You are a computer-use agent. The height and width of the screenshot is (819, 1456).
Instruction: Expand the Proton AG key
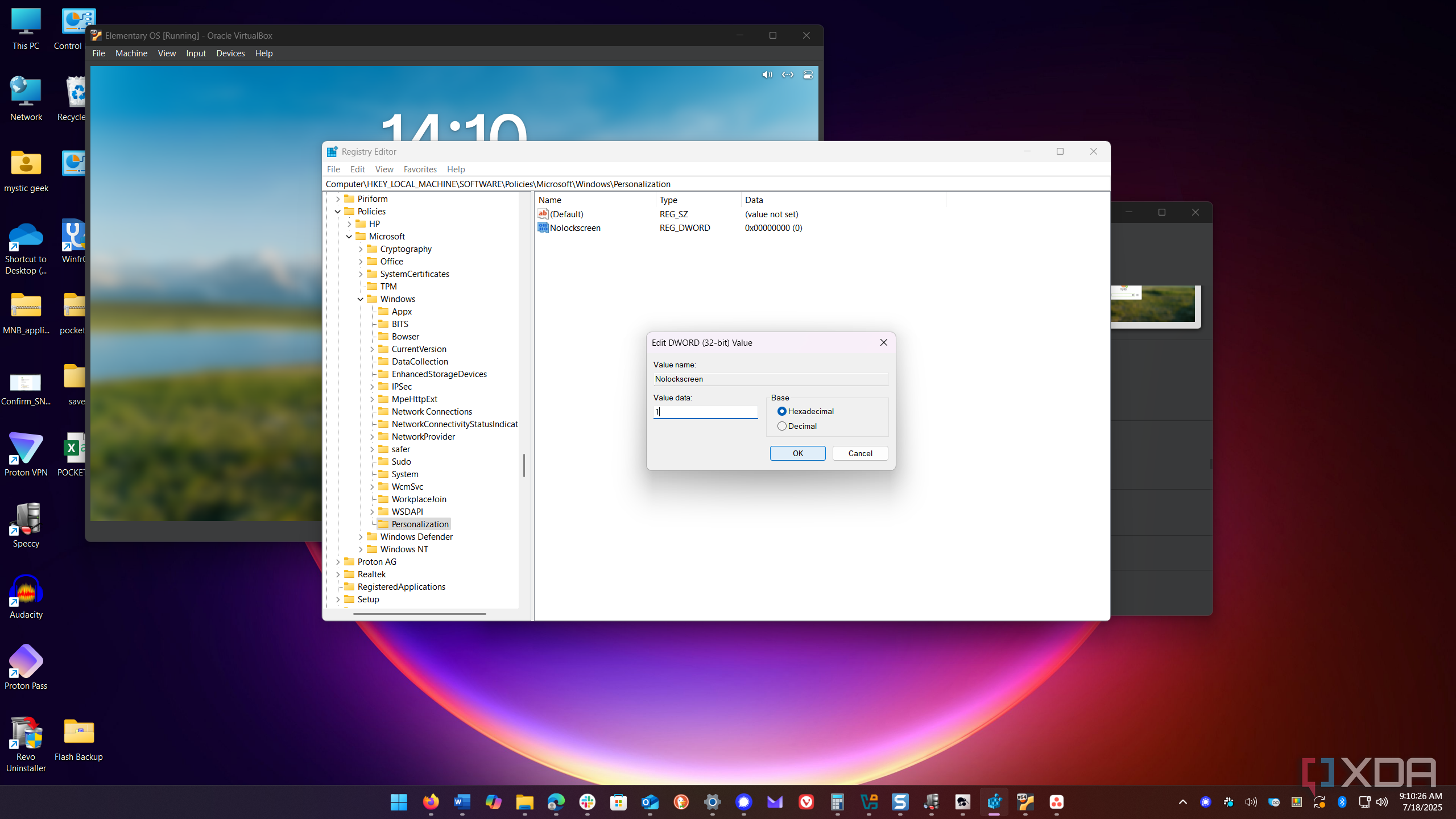pos(338,562)
